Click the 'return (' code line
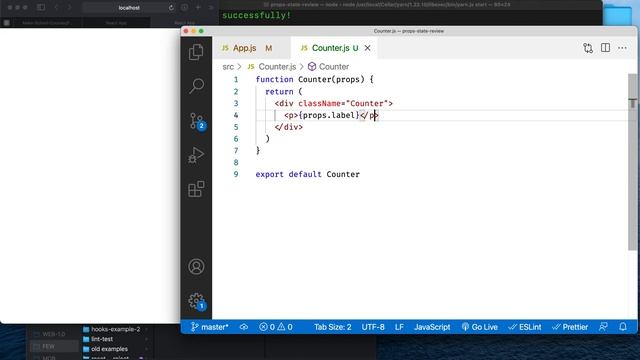640x360 pixels. point(284,91)
